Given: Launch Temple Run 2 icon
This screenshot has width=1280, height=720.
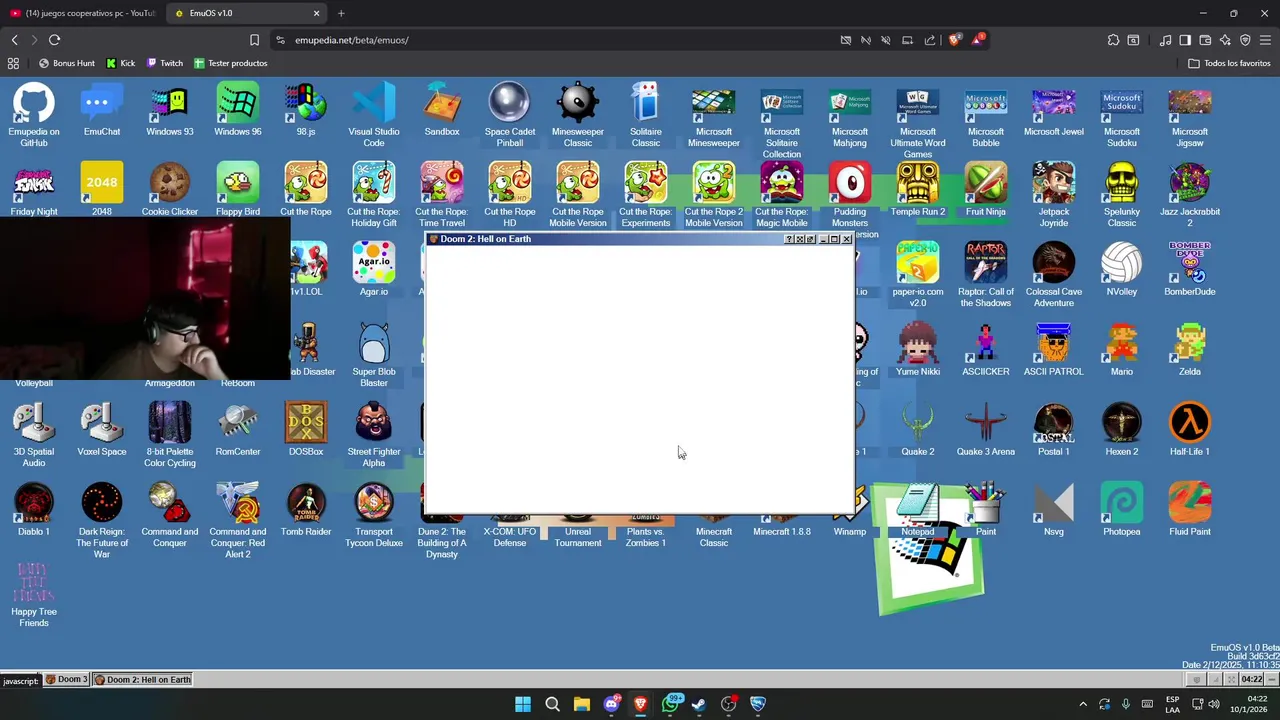Looking at the screenshot, I should point(918,191).
